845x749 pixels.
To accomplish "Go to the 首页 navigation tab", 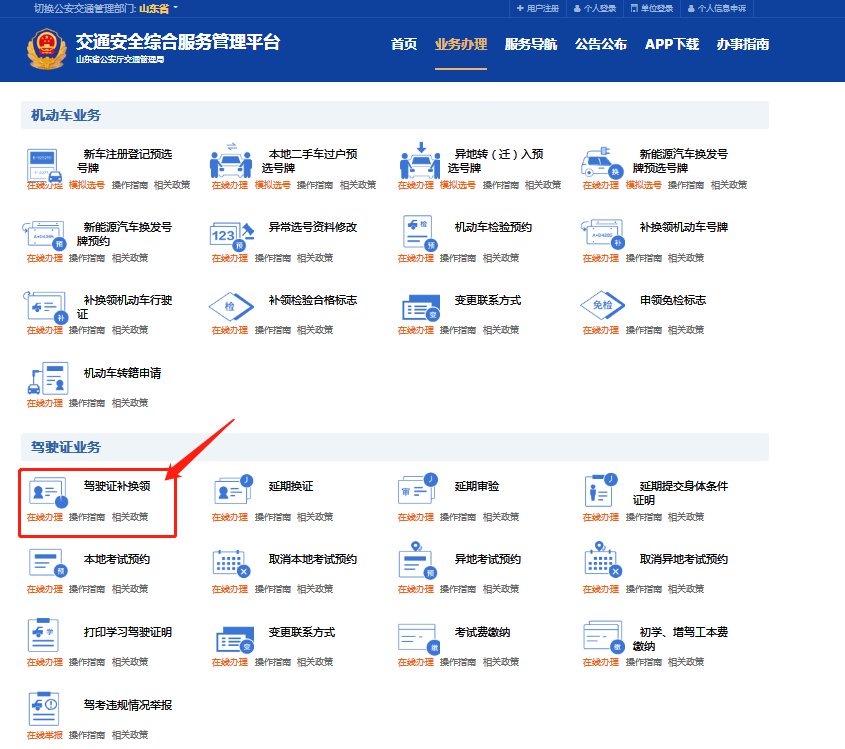I will [x=403, y=44].
